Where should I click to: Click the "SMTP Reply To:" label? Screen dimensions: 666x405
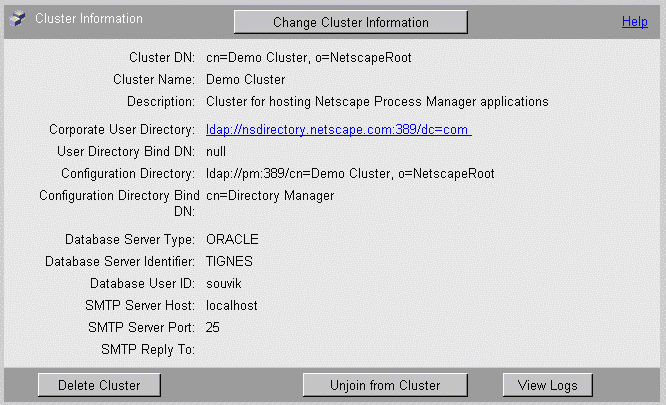[x=148, y=350]
